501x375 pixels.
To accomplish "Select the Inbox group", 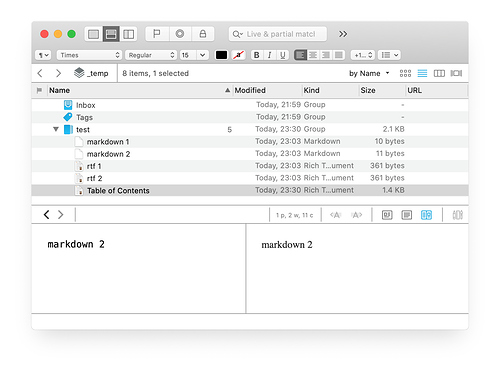I will 250,105.
